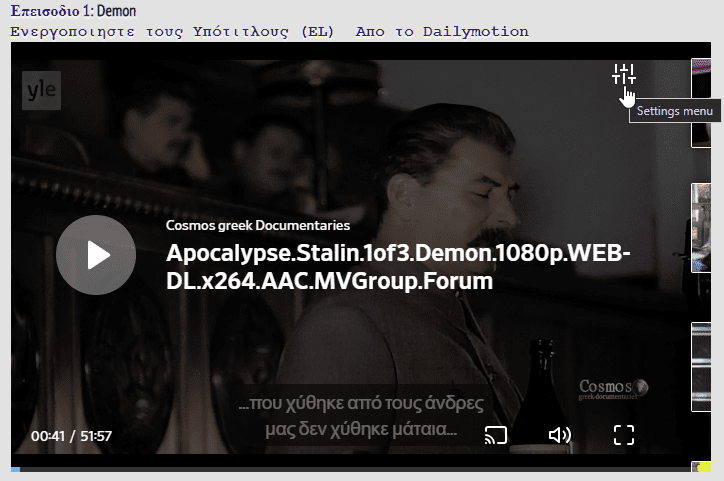This screenshot has width=724, height=481.
Task: Click the 00:41 / 51:57 time display
Action: pos(72,436)
